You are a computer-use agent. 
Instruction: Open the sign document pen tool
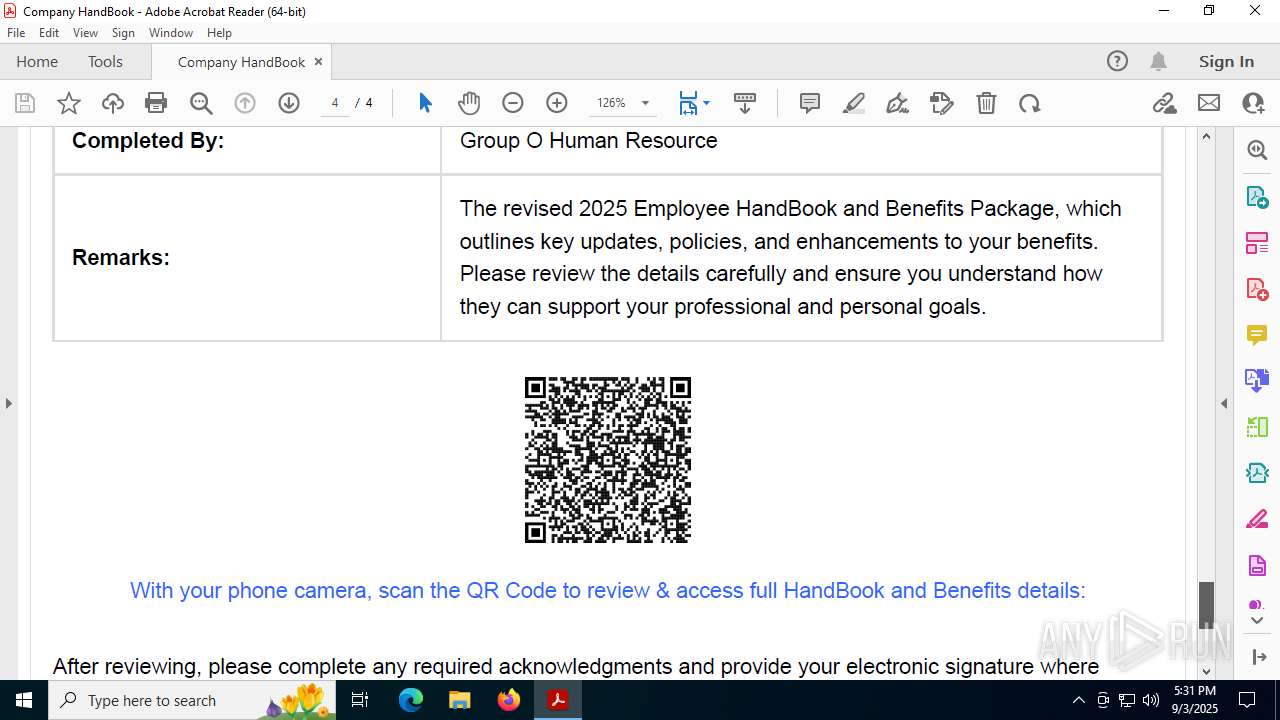[x=898, y=103]
